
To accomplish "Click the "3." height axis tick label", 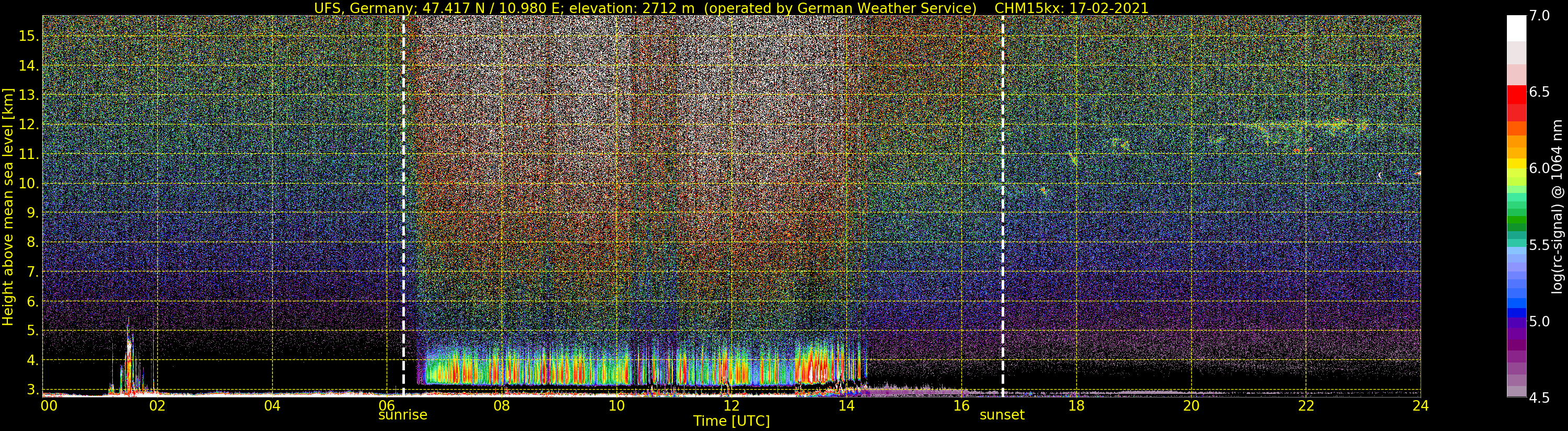I will [x=32, y=390].
